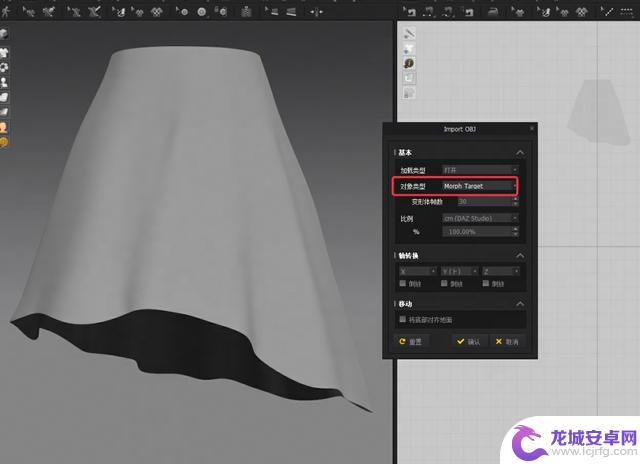
Task: Choose the arrow-with-stacked-layers edit tool
Action: tap(271, 12)
